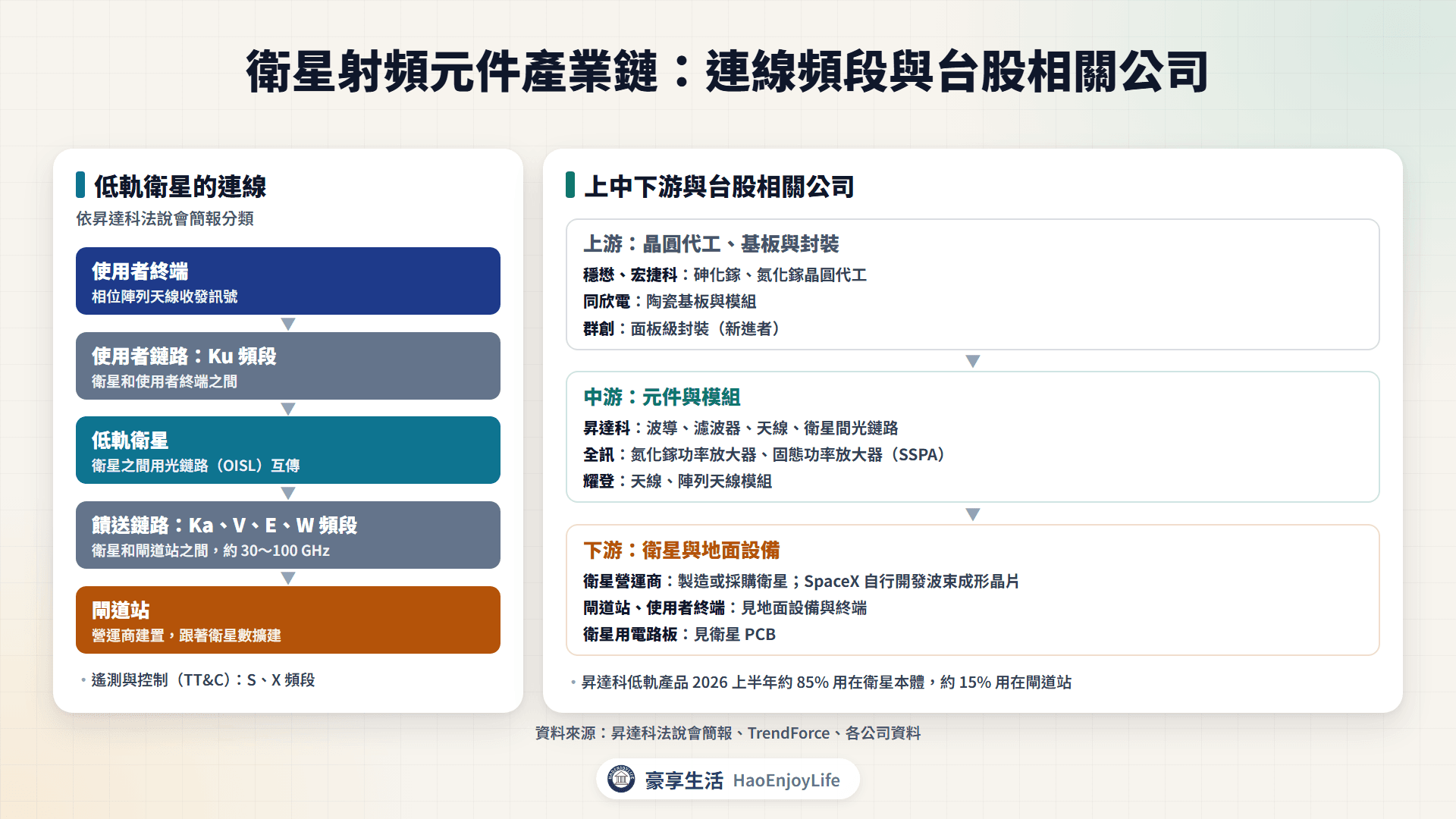Click the line 群創：面板級封裝（新進者）
The image size is (1456, 819).
(685, 328)
